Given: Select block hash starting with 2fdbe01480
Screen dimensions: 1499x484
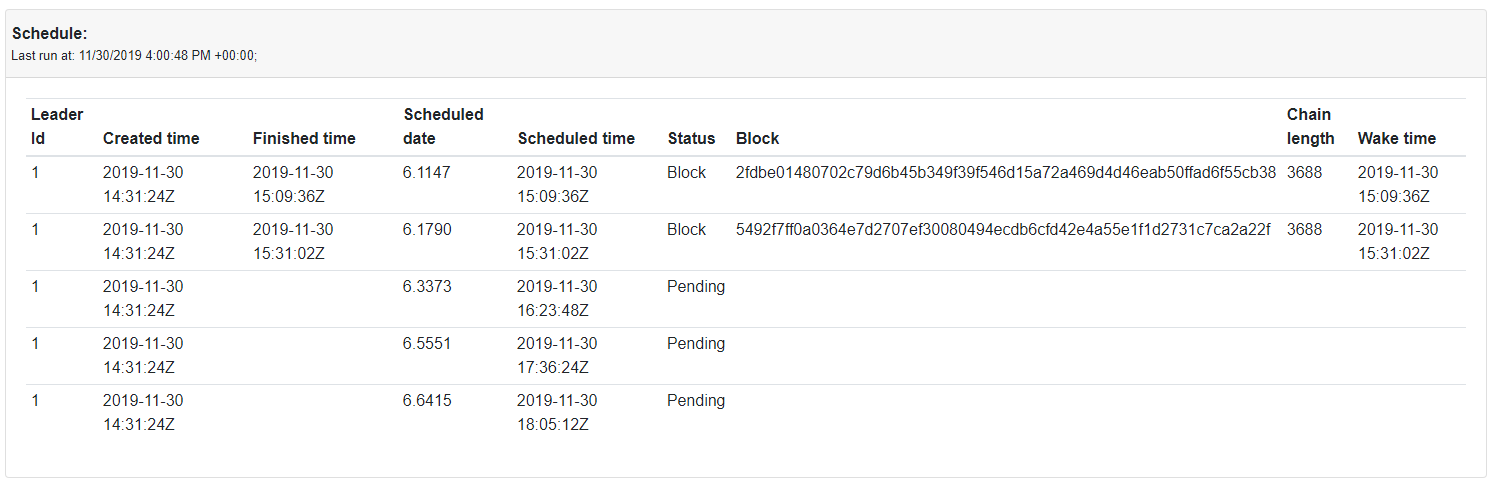Looking at the screenshot, I should point(1006,172).
